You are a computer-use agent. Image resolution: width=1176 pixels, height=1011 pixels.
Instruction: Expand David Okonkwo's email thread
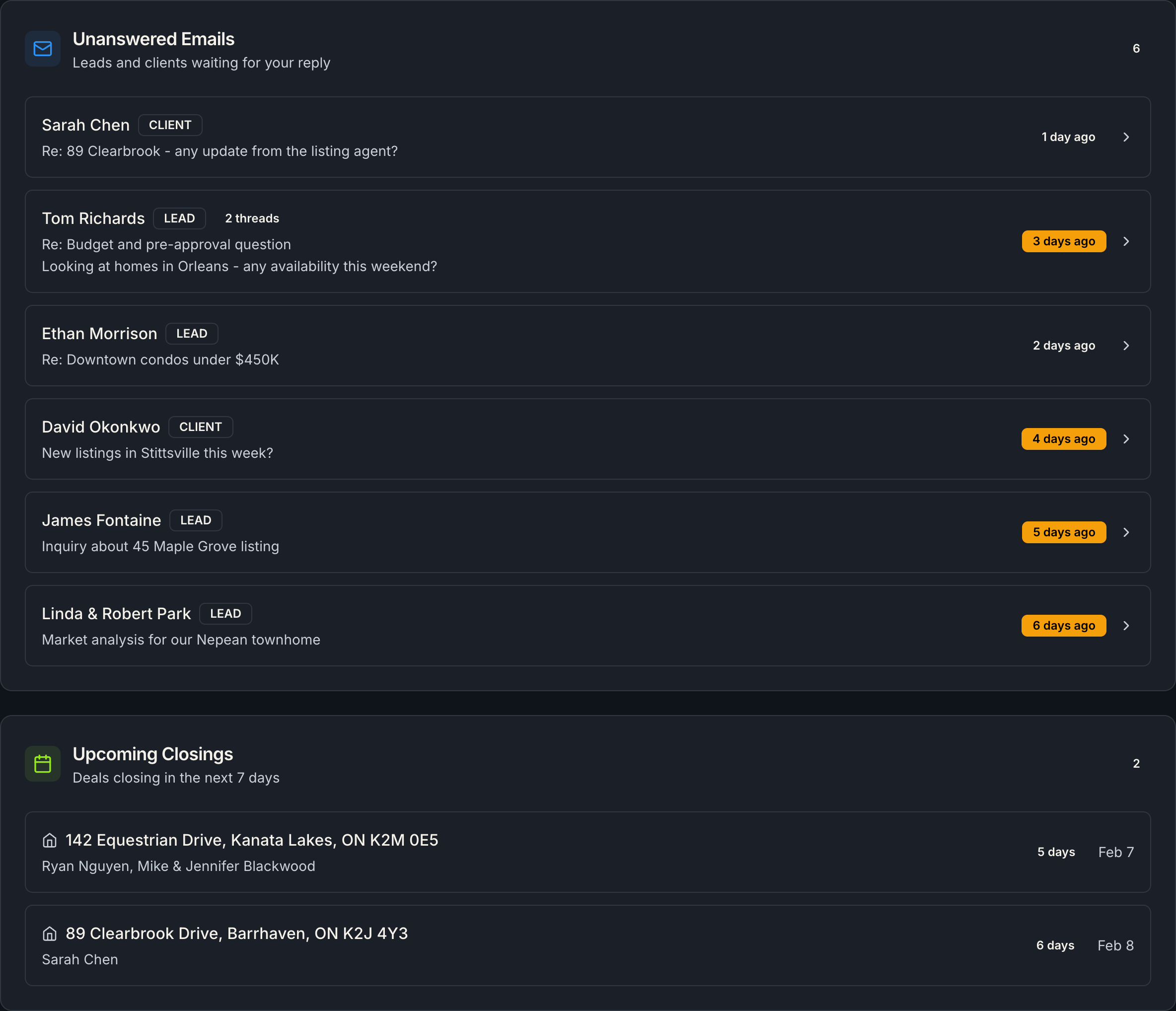[1127, 438]
